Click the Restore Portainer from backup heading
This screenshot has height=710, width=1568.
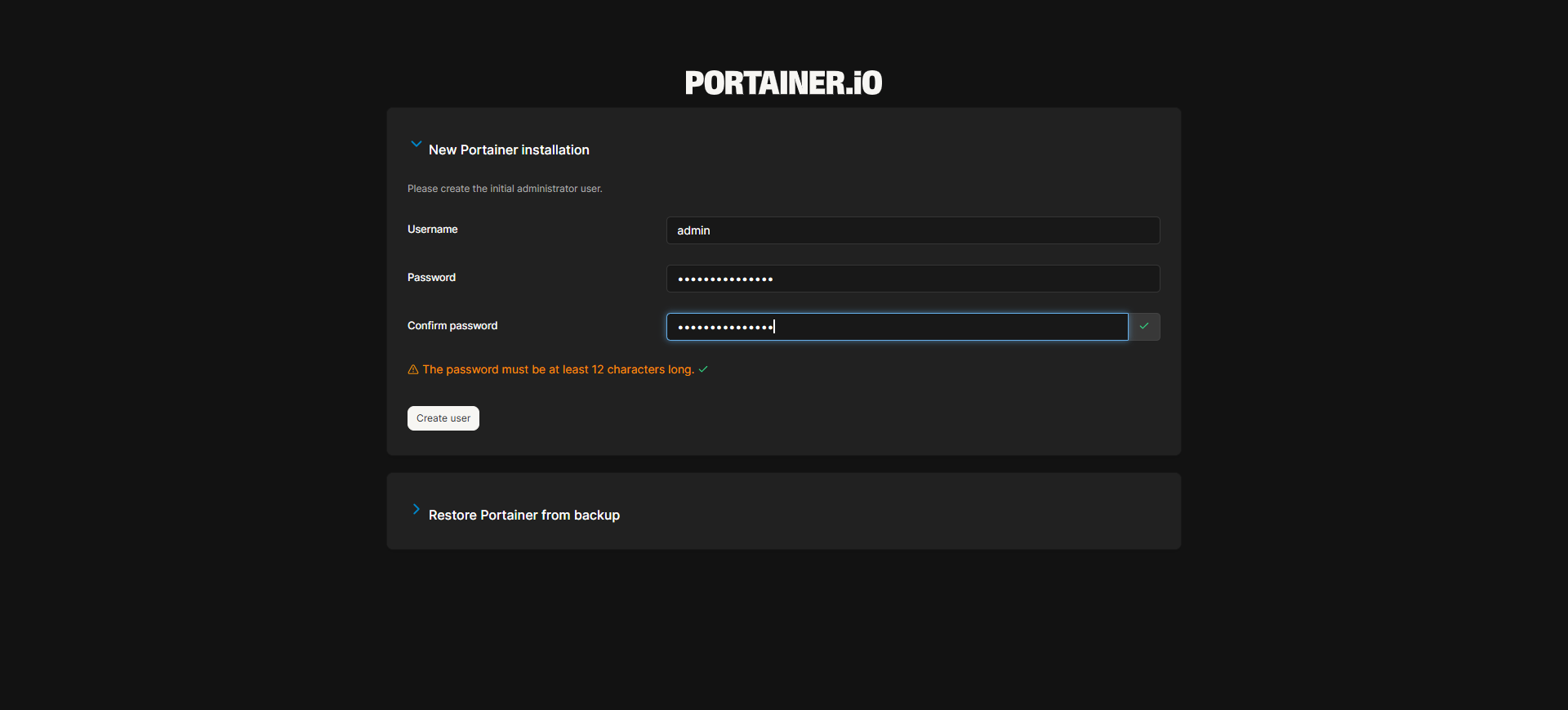click(524, 516)
